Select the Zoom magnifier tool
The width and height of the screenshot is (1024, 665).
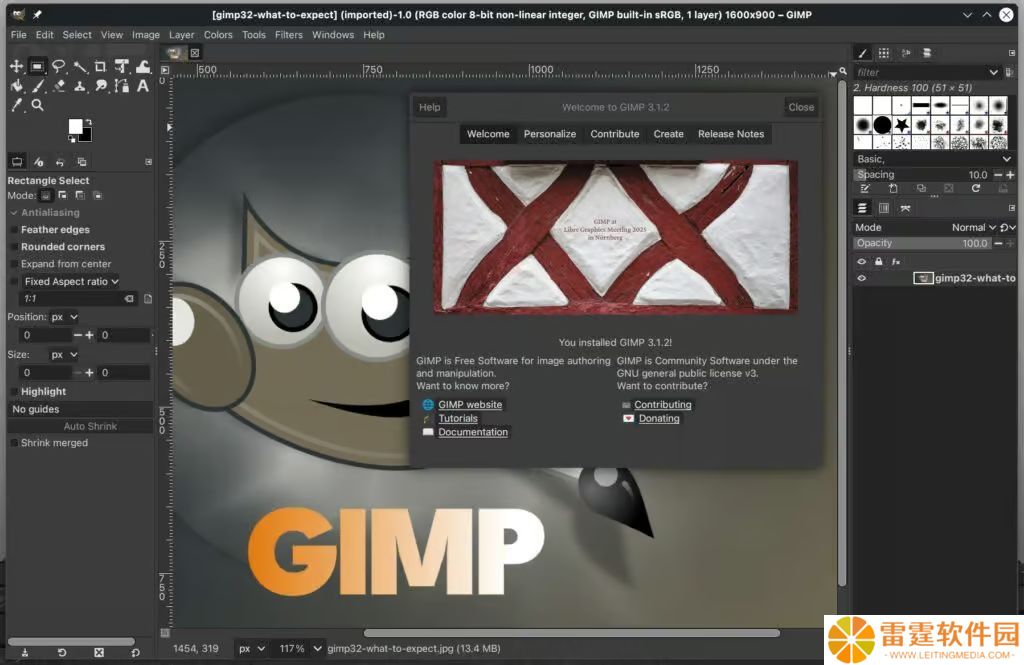[37, 105]
